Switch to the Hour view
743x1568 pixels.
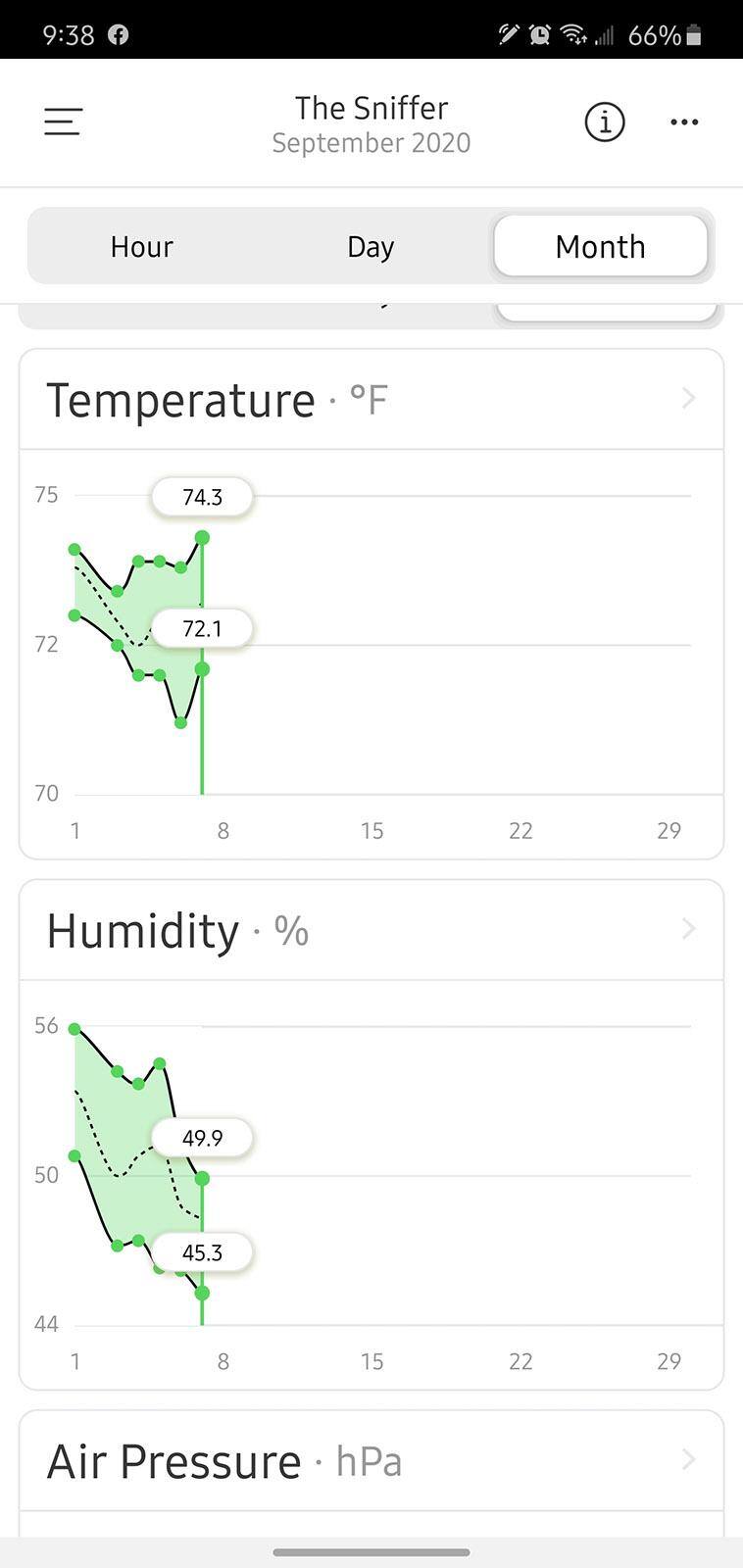[x=142, y=246]
